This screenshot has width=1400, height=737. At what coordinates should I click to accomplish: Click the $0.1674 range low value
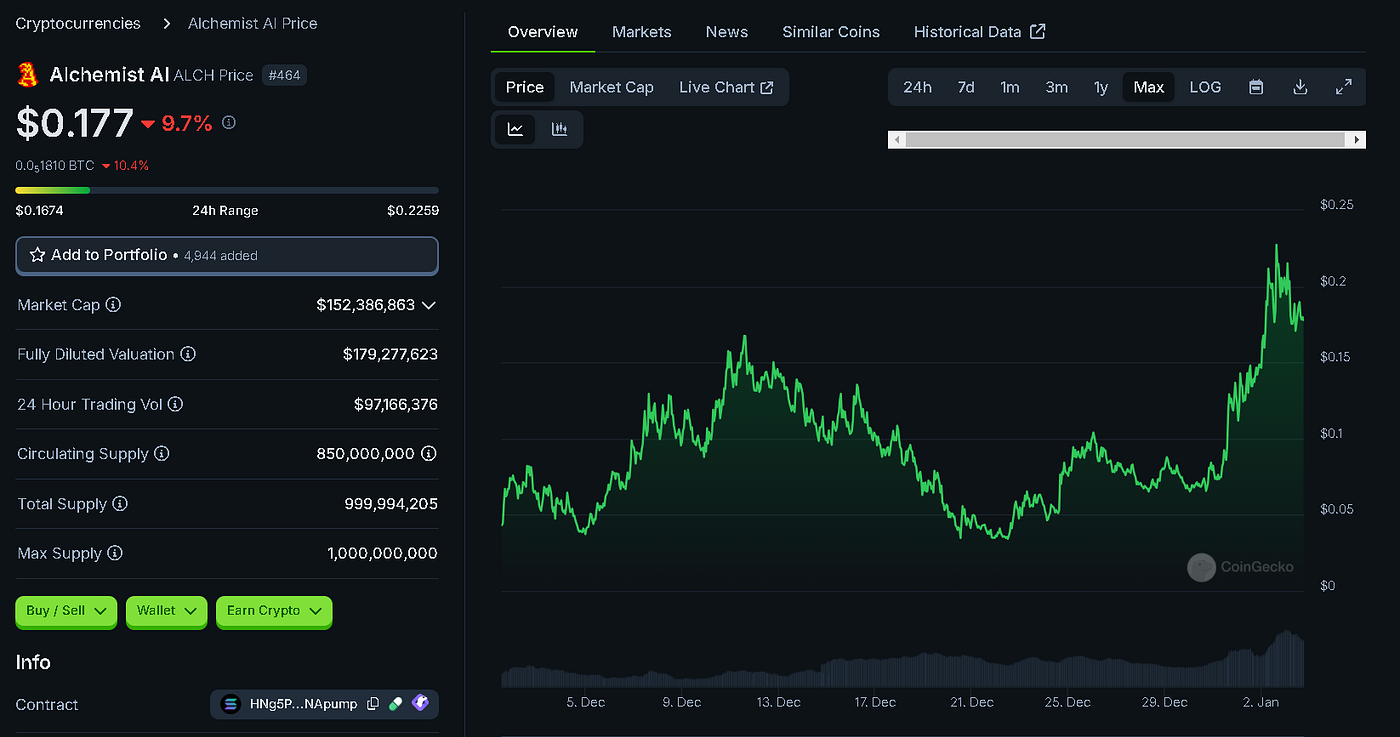pos(40,211)
